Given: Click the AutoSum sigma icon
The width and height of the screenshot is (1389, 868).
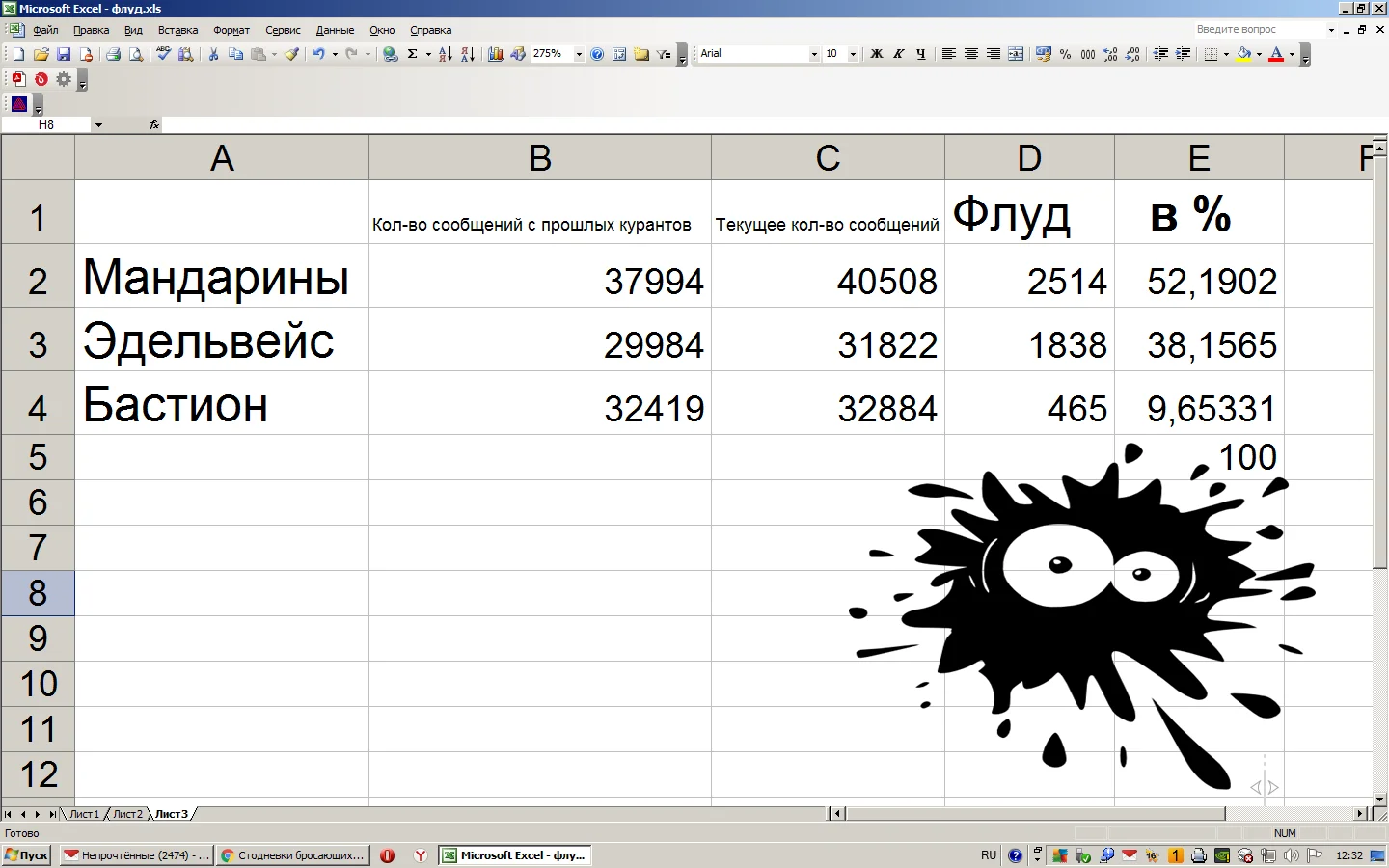Looking at the screenshot, I should 413,54.
